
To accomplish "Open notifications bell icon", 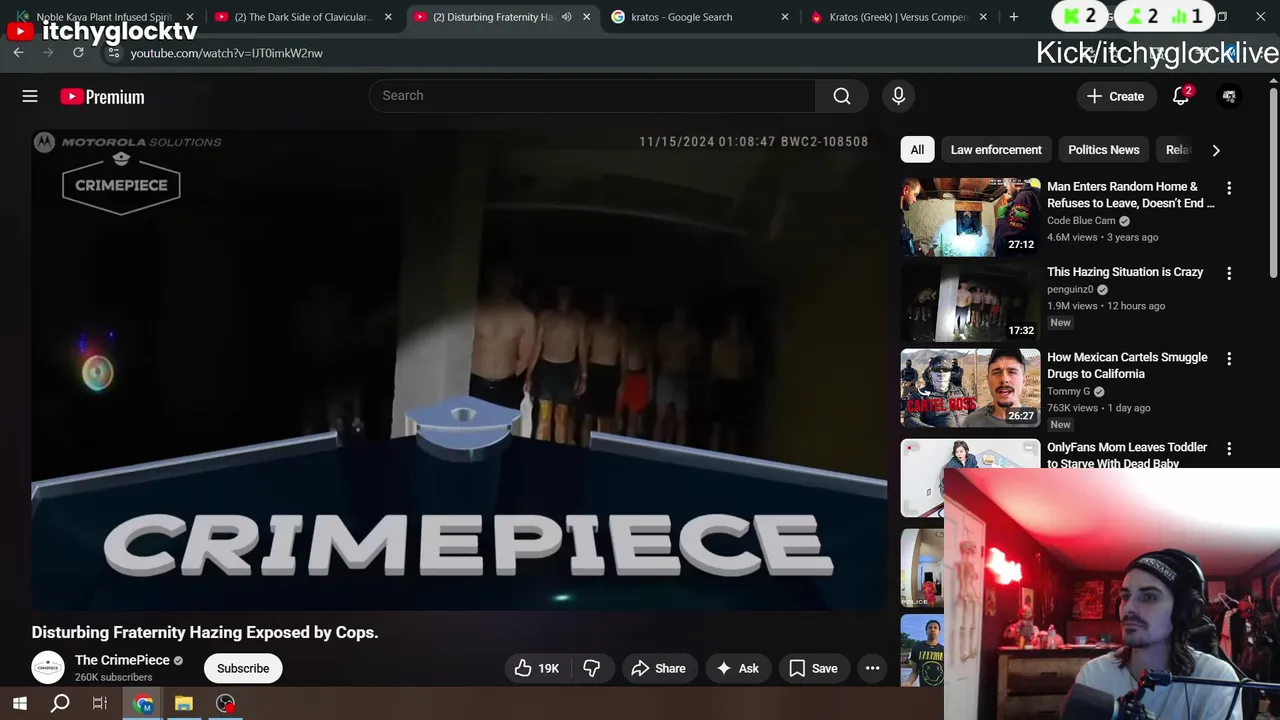I will pos(1181,96).
